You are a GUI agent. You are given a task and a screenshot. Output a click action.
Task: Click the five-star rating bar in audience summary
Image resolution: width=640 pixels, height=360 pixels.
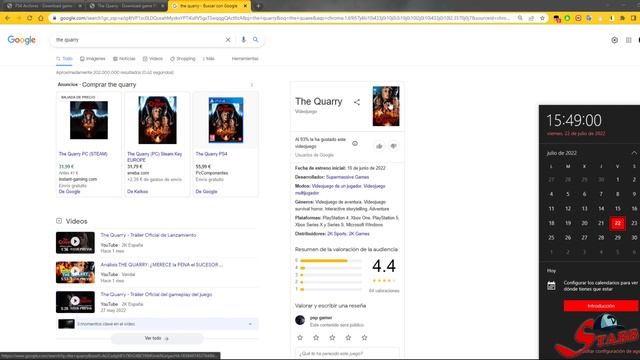click(x=331, y=260)
